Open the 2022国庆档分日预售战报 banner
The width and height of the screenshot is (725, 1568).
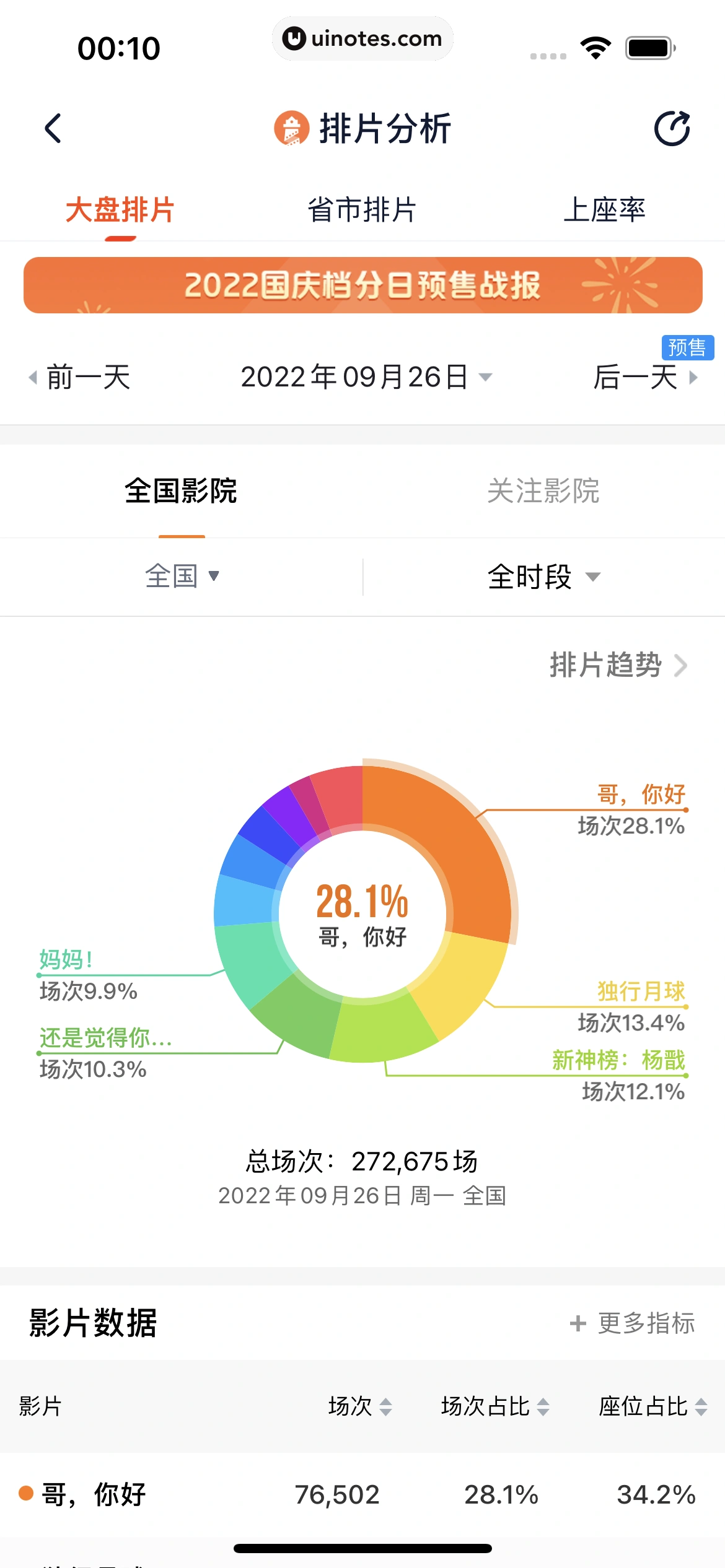click(x=362, y=285)
